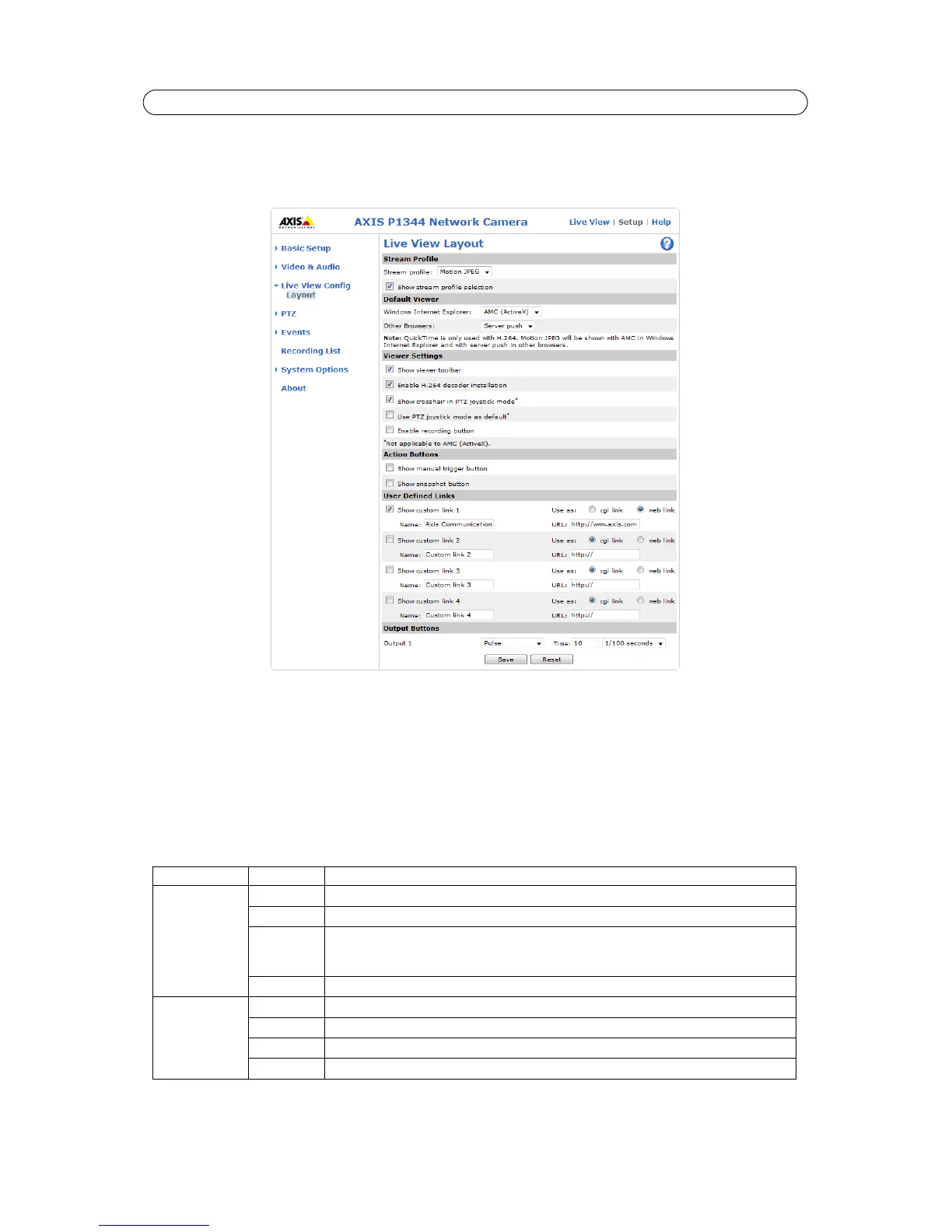Select cgi link radio for custom link 2
The height and width of the screenshot is (1232, 952).
click(592, 540)
